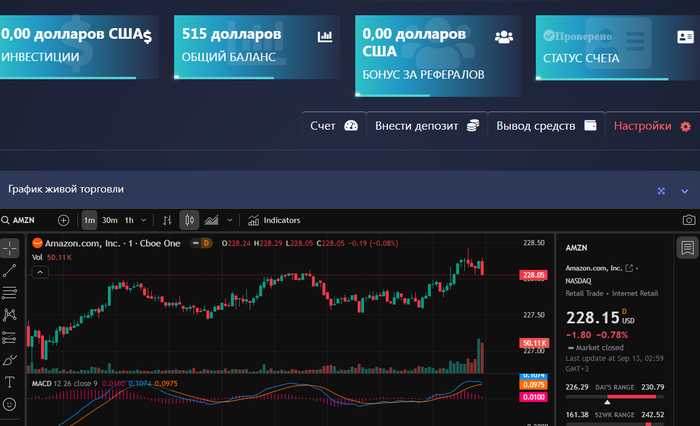Expand the live trading chart fullscreen

(x=661, y=191)
